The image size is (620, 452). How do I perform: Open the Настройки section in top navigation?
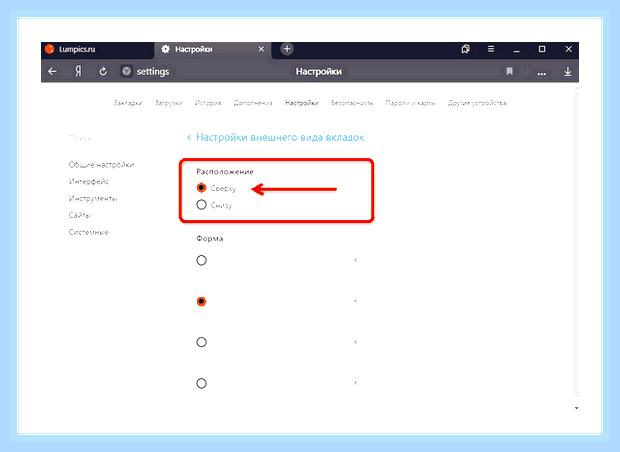point(302,103)
